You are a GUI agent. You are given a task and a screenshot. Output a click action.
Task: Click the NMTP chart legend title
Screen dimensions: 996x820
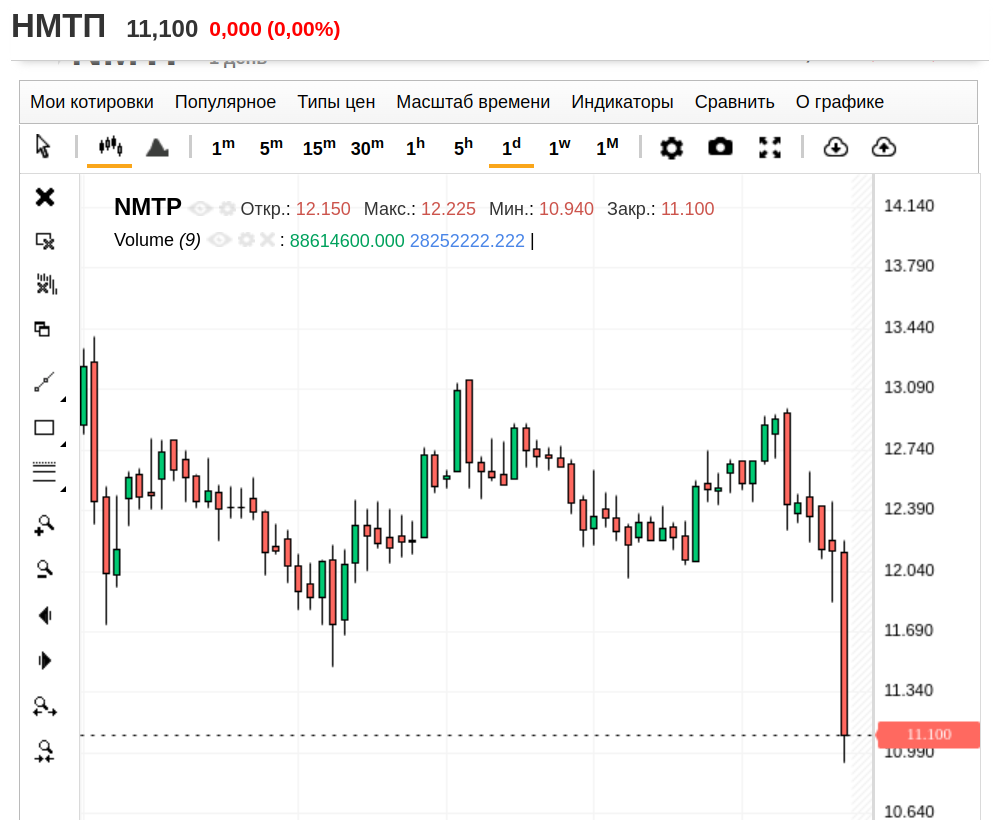[x=148, y=207]
